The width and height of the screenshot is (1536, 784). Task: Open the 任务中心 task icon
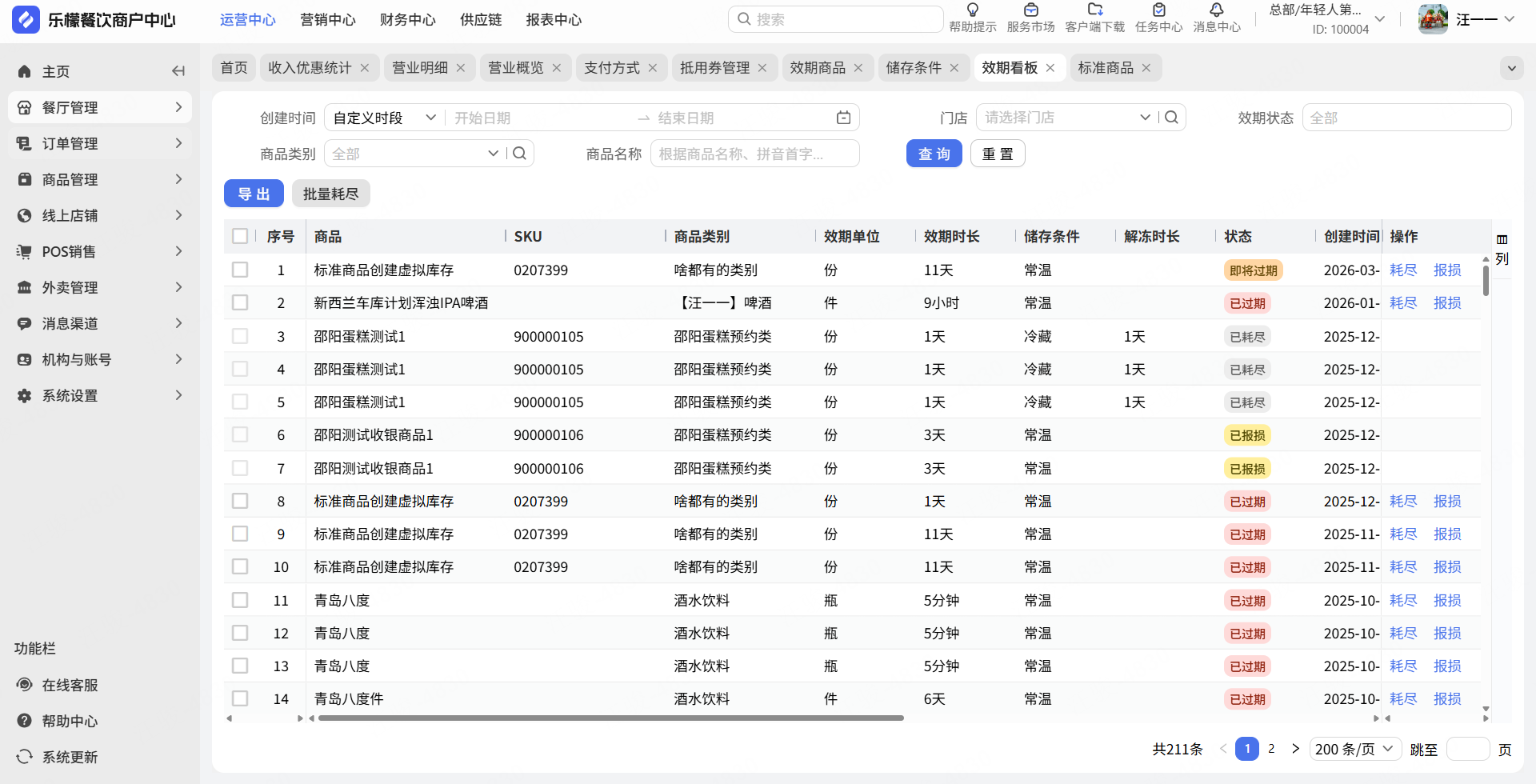[x=1158, y=11]
